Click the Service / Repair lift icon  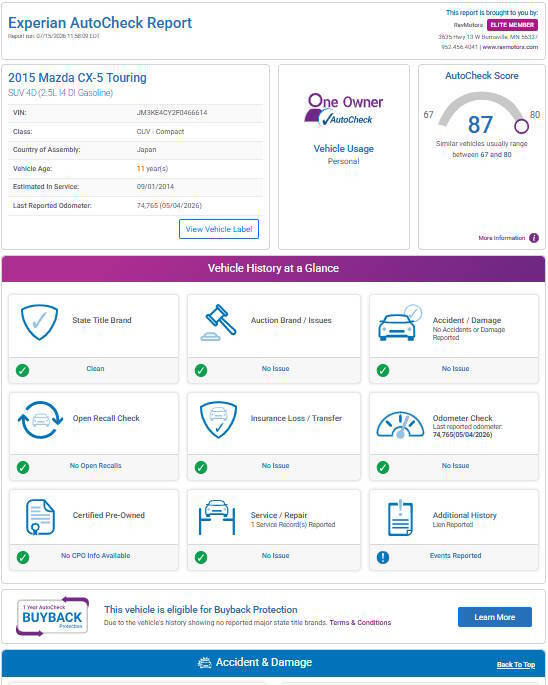coord(217,517)
